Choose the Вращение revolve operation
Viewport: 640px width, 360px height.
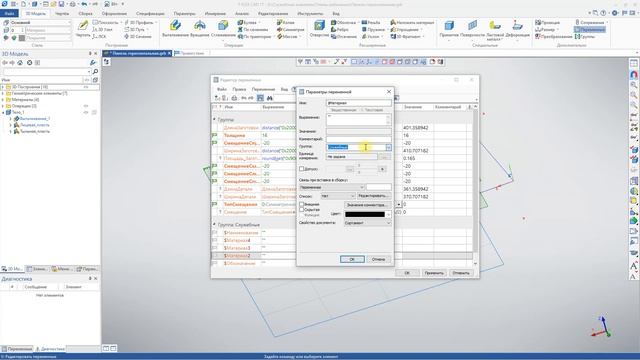pos(200,29)
